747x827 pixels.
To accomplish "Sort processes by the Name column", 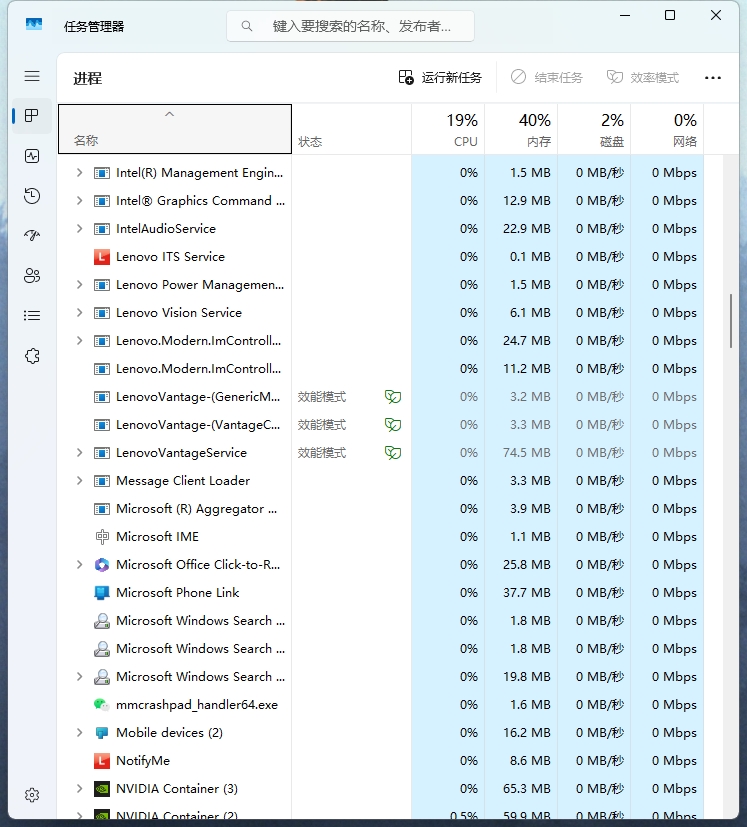I will pyautogui.click(x=175, y=129).
